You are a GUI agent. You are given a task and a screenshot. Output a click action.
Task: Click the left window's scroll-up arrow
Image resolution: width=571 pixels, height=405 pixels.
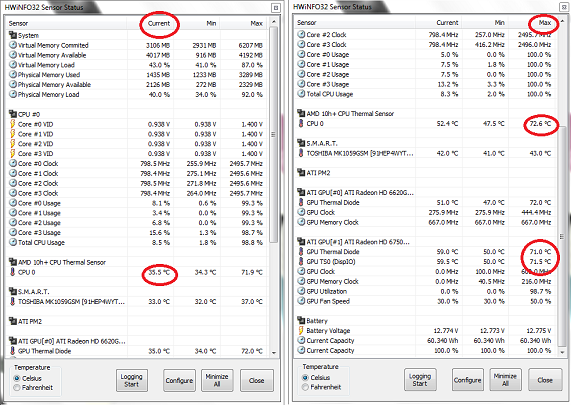274,22
